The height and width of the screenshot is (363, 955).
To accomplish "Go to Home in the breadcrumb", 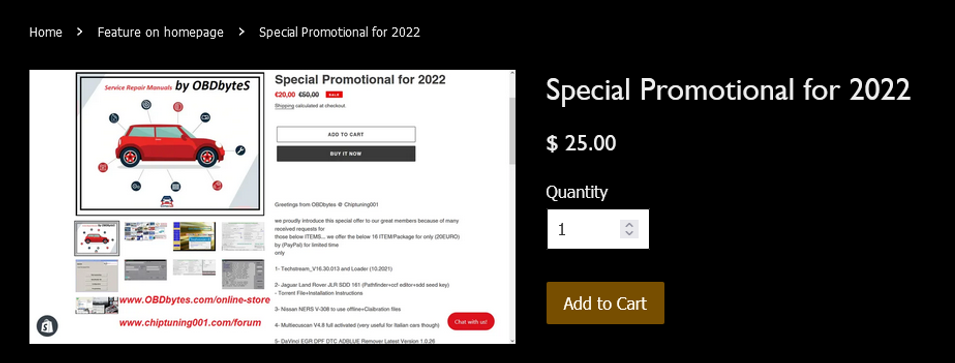I will [46, 32].
